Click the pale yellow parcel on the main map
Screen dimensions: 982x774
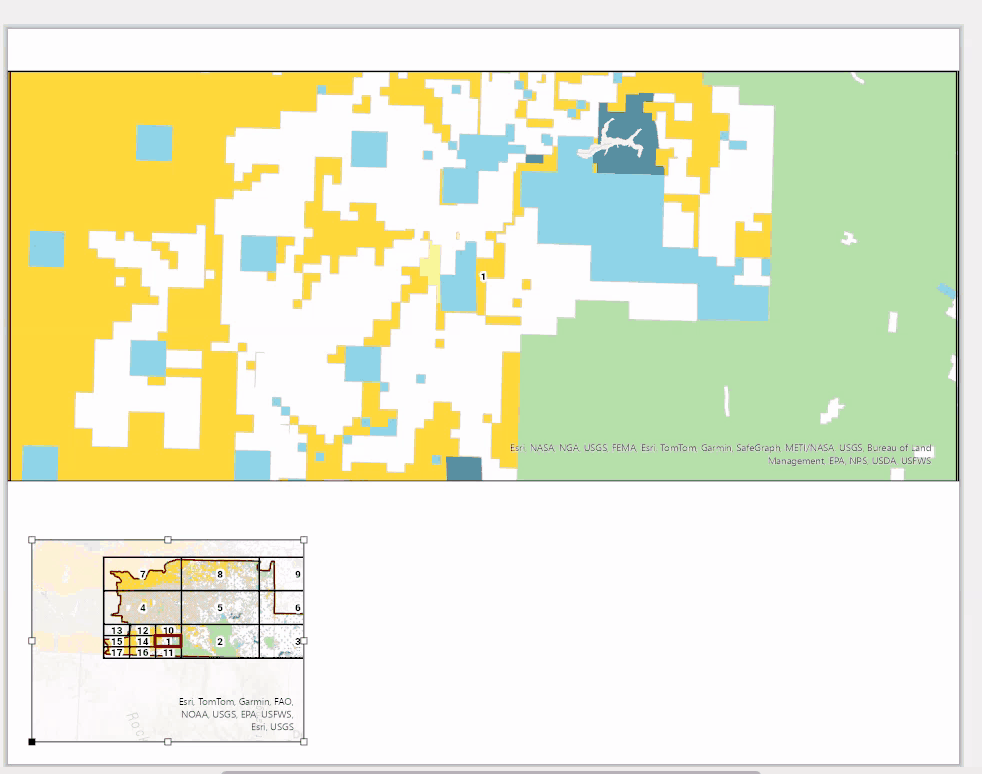(x=430, y=265)
